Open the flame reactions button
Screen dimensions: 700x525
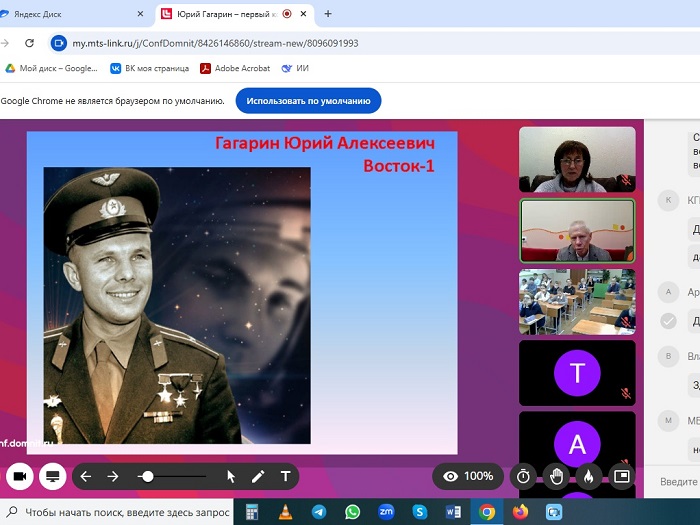(x=589, y=476)
